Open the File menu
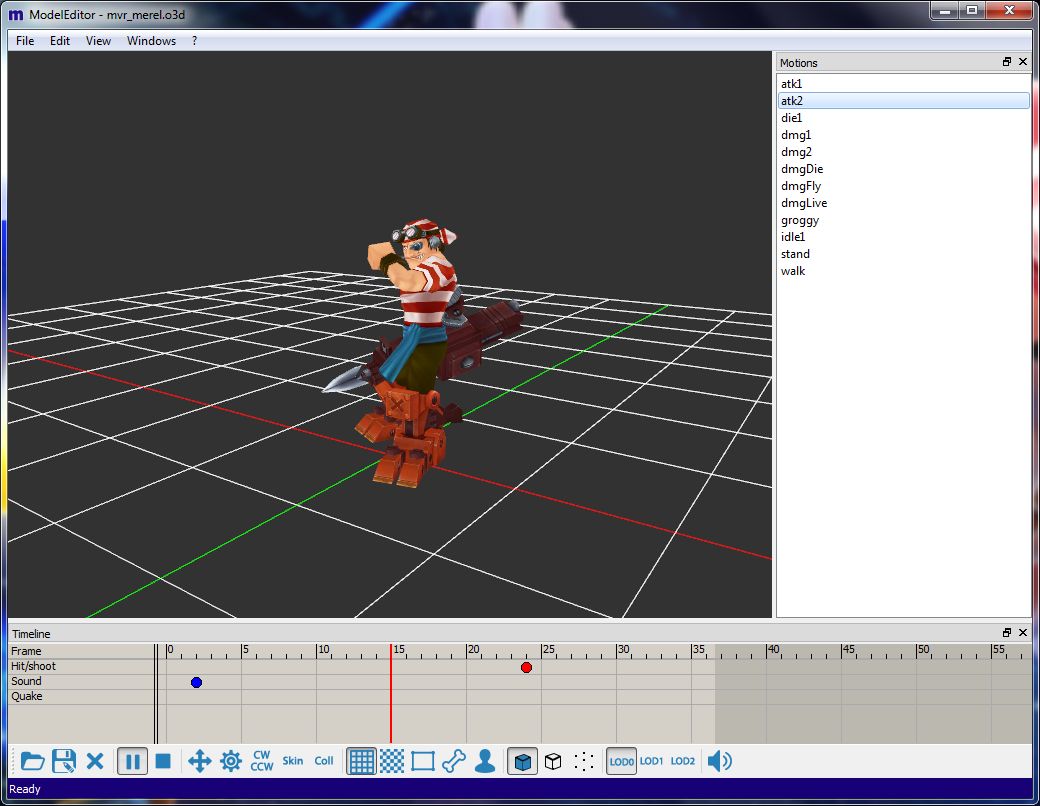Image resolution: width=1040 pixels, height=806 pixels. click(x=25, y=40)
